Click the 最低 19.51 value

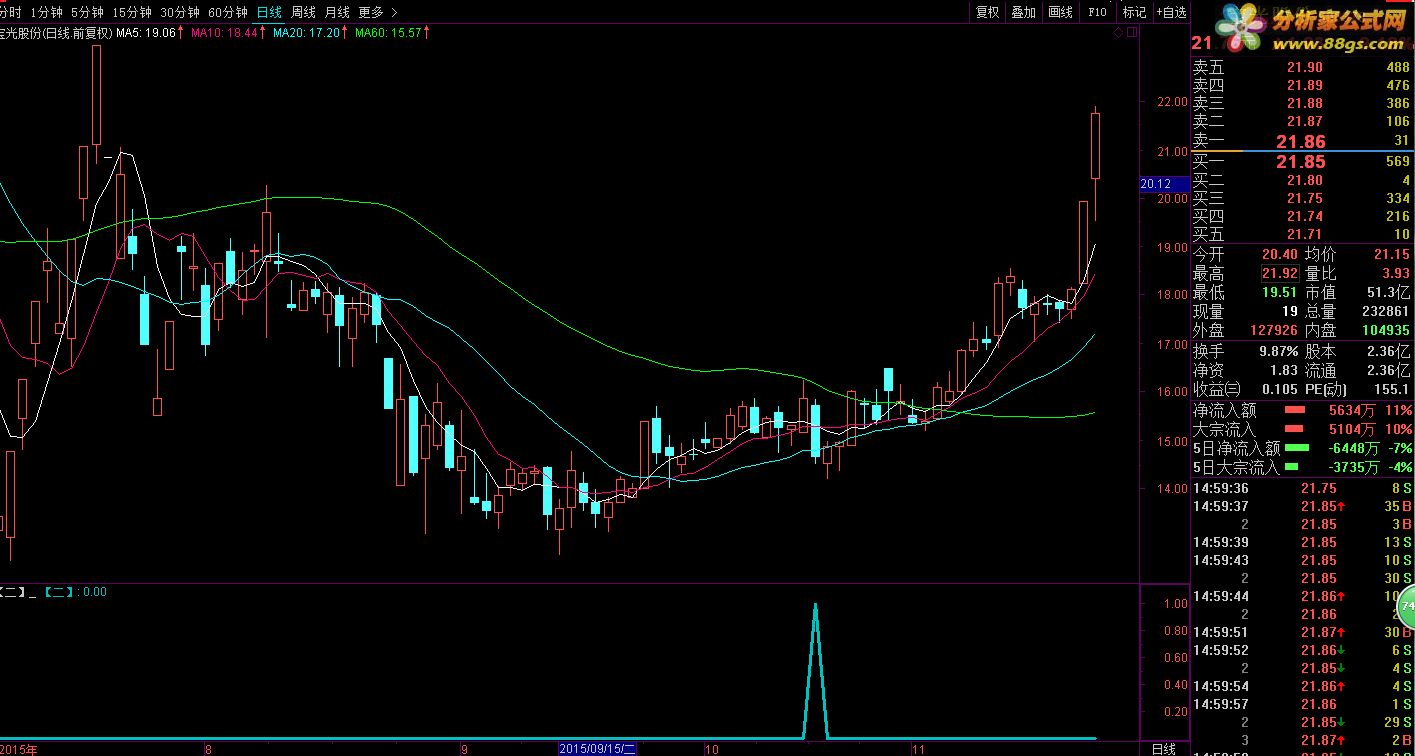(1279, 292)
